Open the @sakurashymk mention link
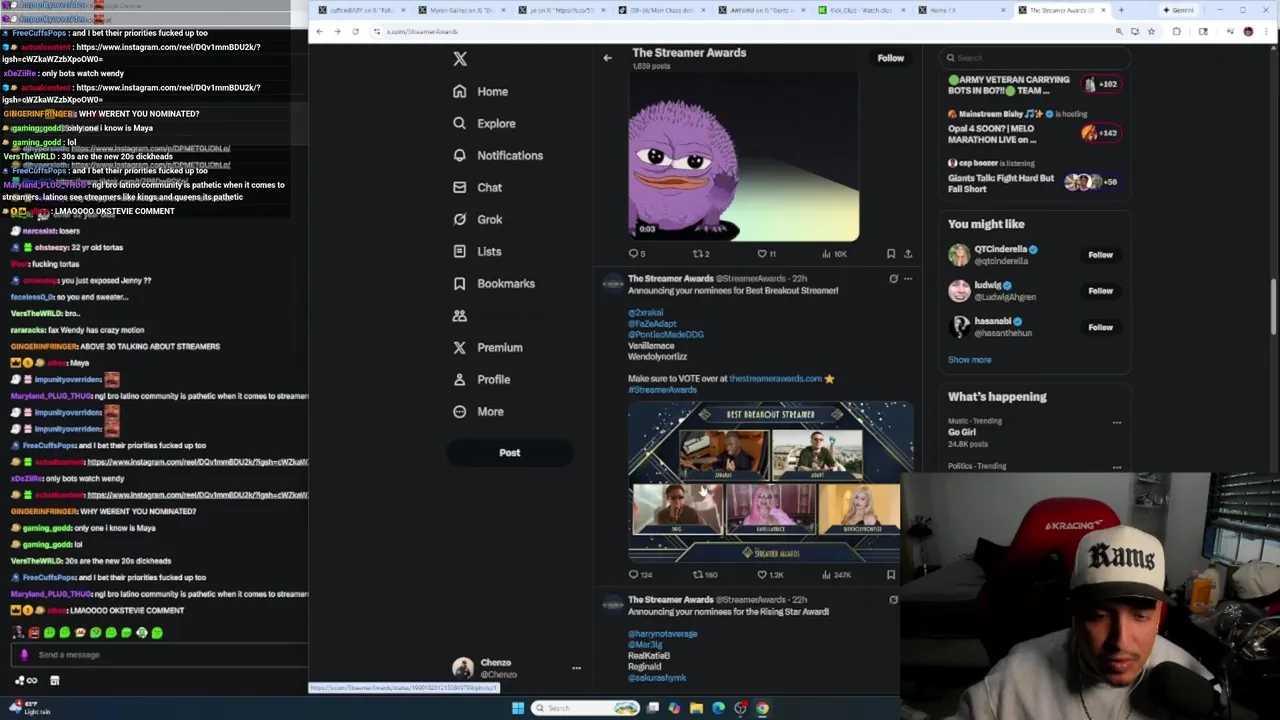 657,678
